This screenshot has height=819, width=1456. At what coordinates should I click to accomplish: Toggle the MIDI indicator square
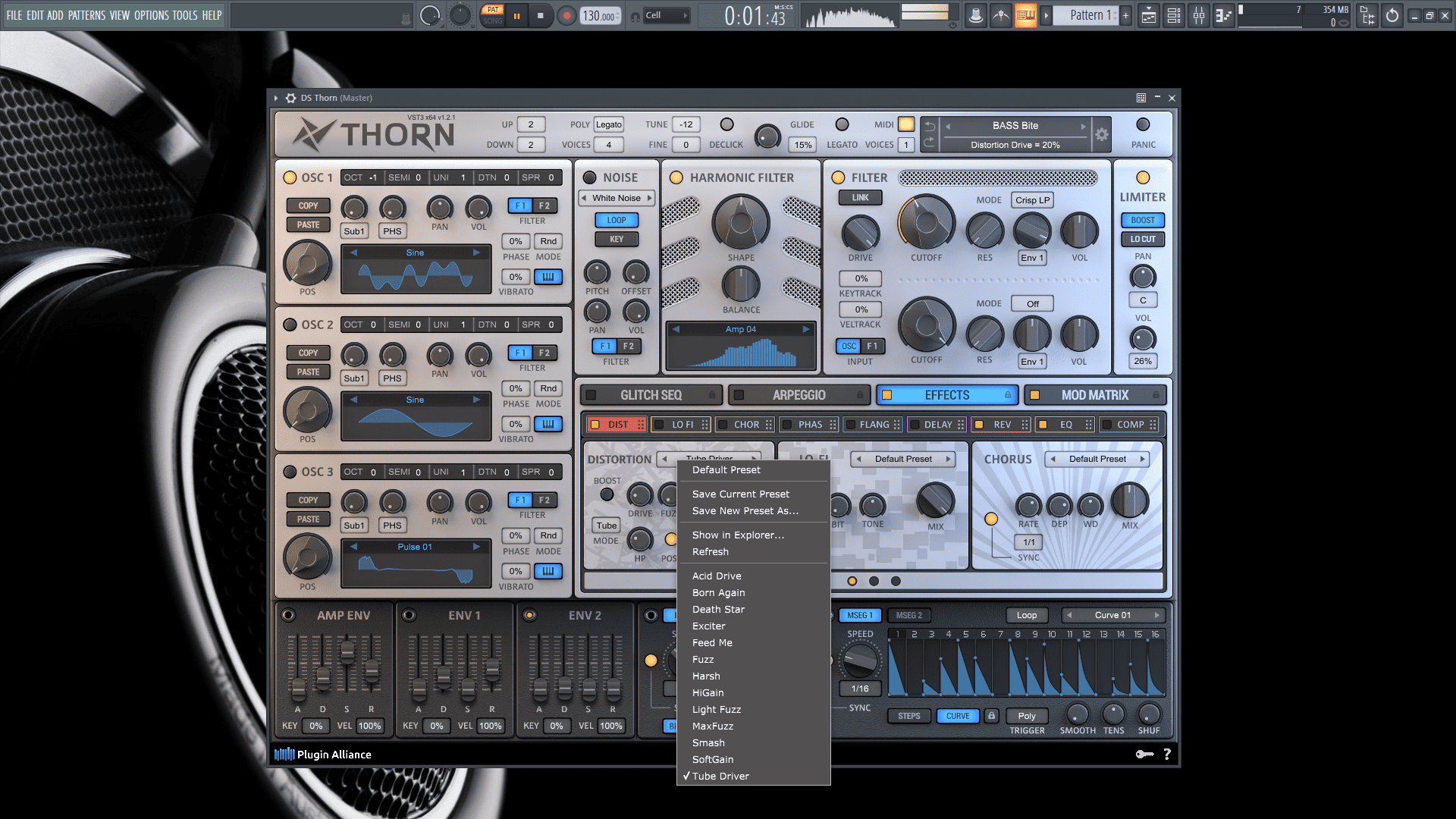(906, 124)
